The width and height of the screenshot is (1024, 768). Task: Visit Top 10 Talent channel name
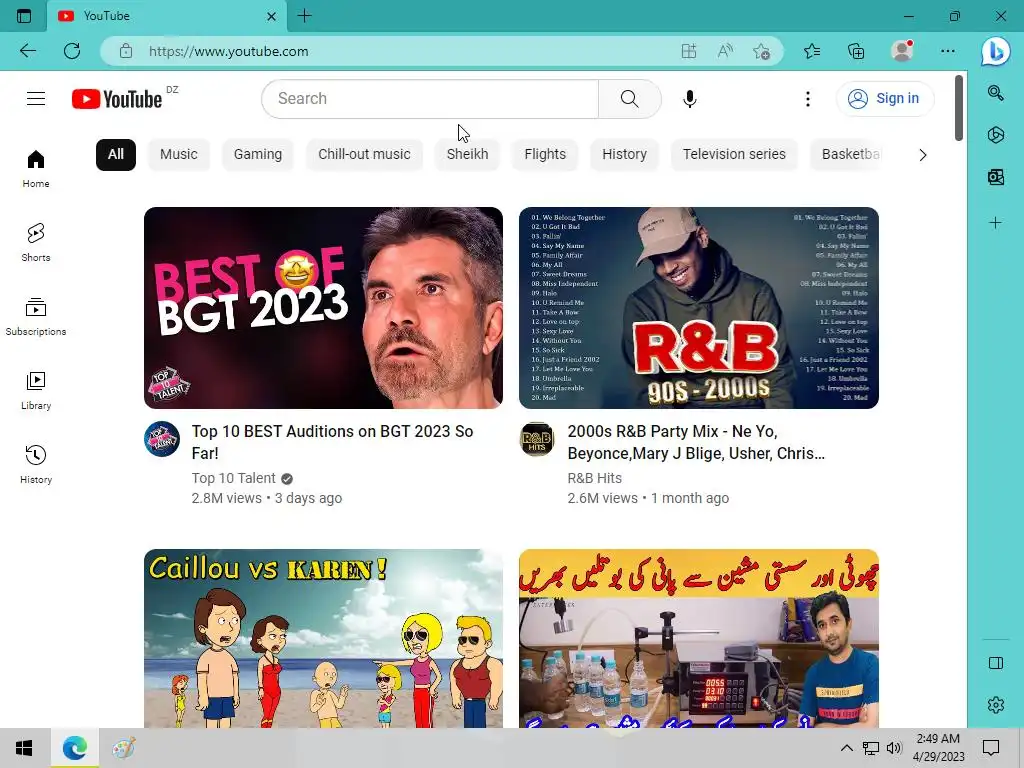click(x=233, y=478)
